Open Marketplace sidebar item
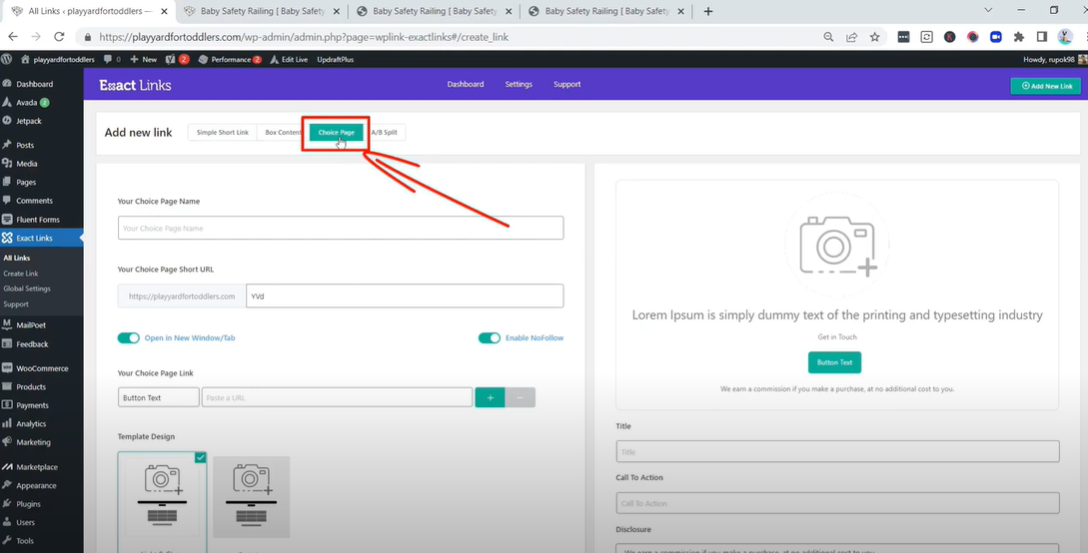The image size is (1088, 553). tap(37, 467)
